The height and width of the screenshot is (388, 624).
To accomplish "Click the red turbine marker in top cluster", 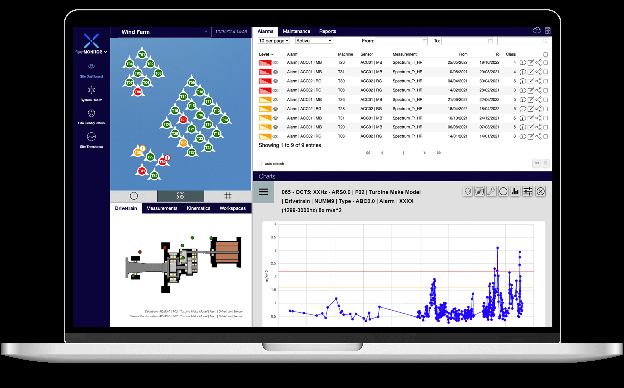I will pos(138,92).
